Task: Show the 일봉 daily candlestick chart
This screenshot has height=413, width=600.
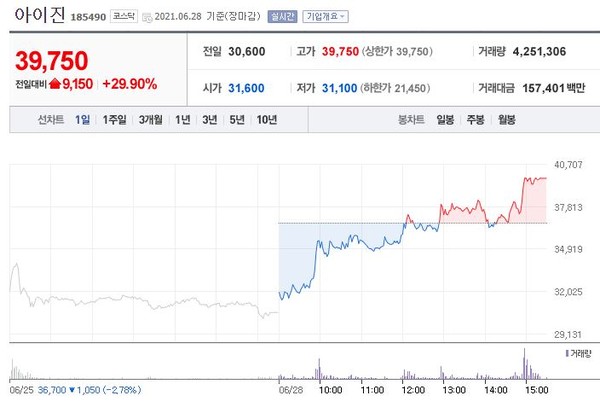Action: coord(446,120)
